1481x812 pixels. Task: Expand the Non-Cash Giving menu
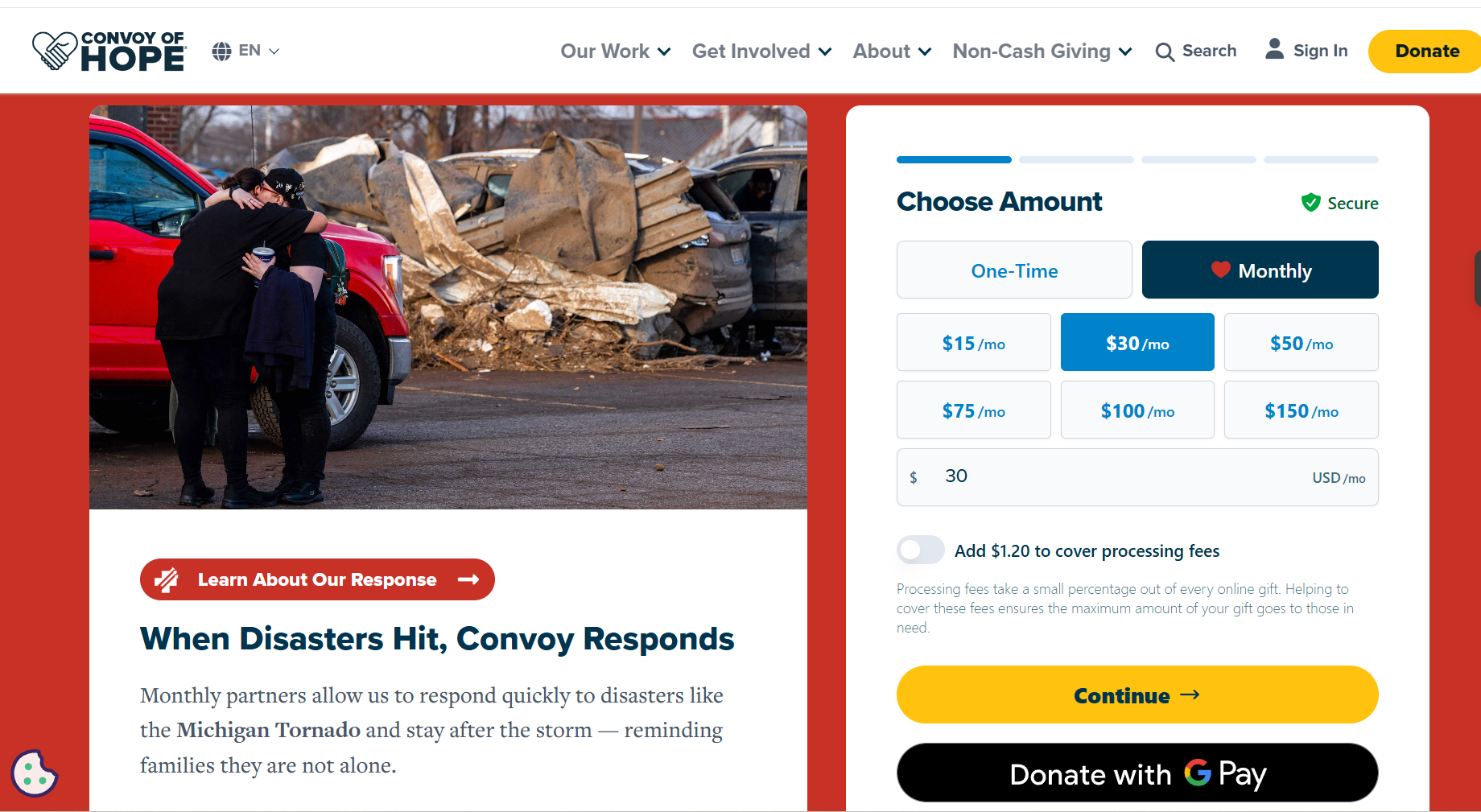[x=1042, y=52]
